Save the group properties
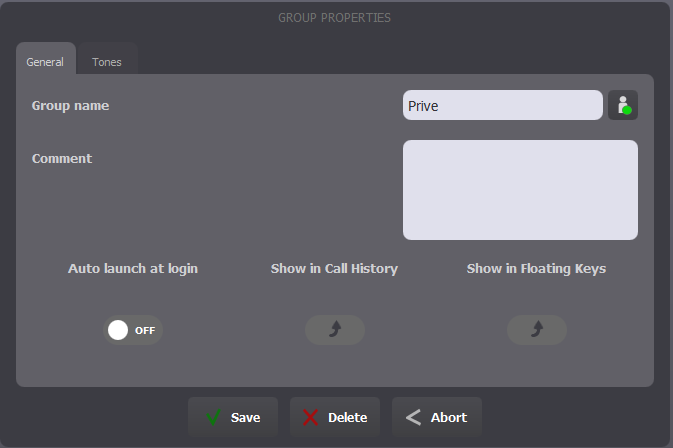673x448 pixels. point(233,417)
